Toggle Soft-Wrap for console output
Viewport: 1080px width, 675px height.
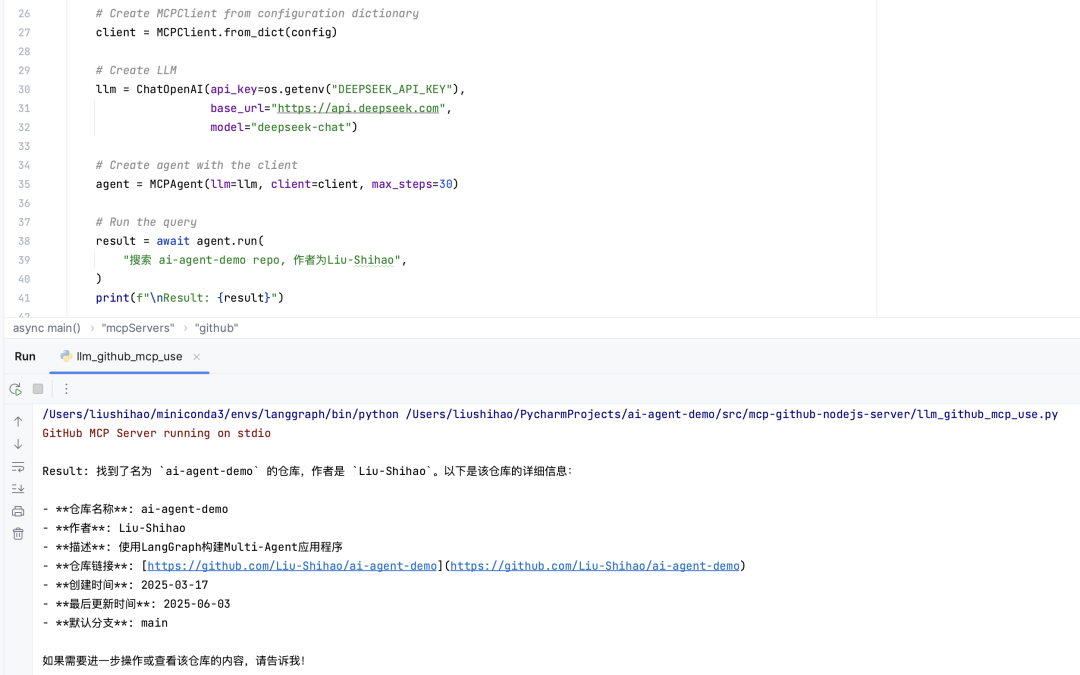pyautogui.click(x=18, y=467)
